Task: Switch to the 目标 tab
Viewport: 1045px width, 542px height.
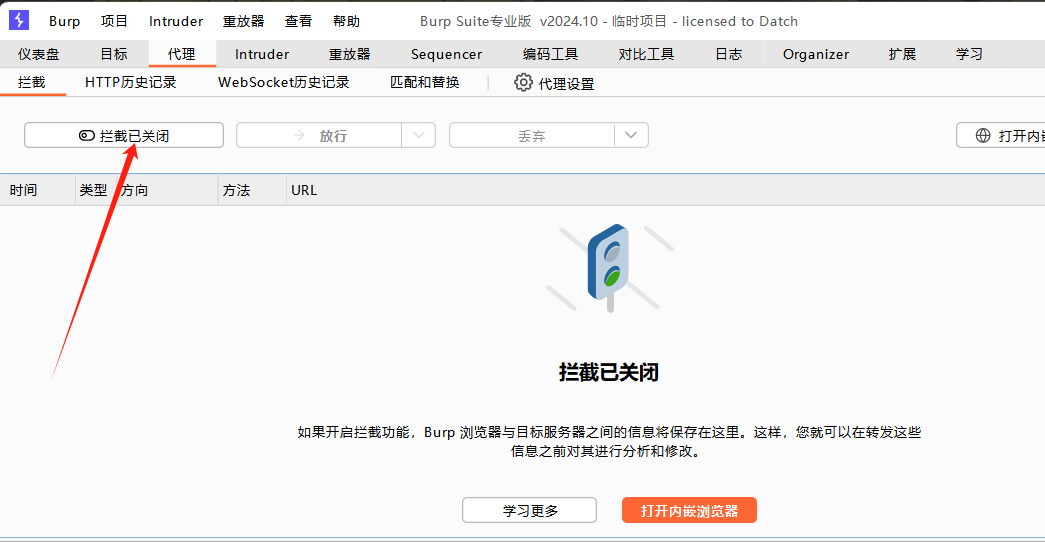Action: point(114,54)
